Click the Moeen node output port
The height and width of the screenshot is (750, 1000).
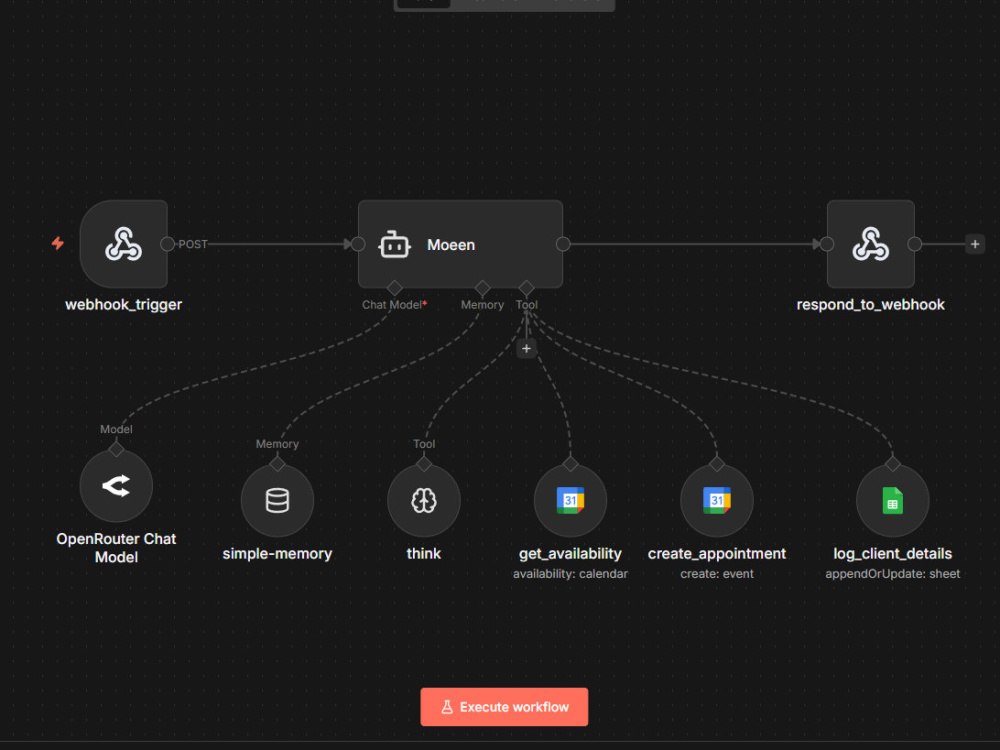[563, 244]
